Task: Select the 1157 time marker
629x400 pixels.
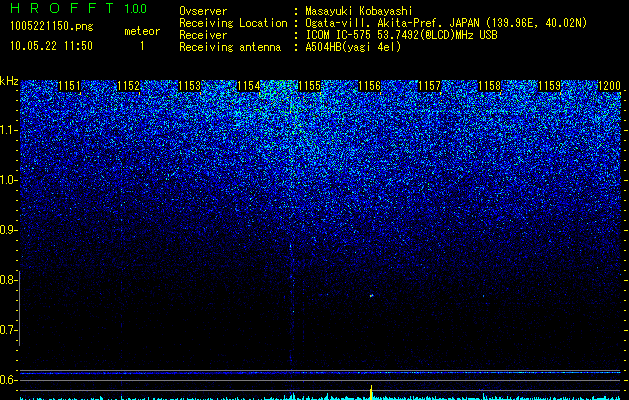Action: point(429,86)
